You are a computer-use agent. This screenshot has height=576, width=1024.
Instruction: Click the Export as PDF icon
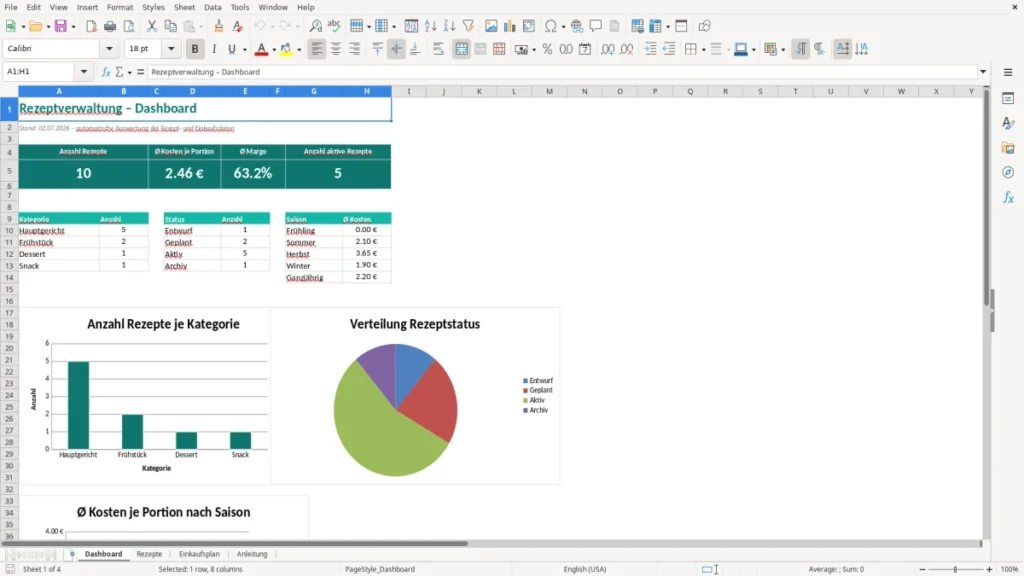pos(91,26)
